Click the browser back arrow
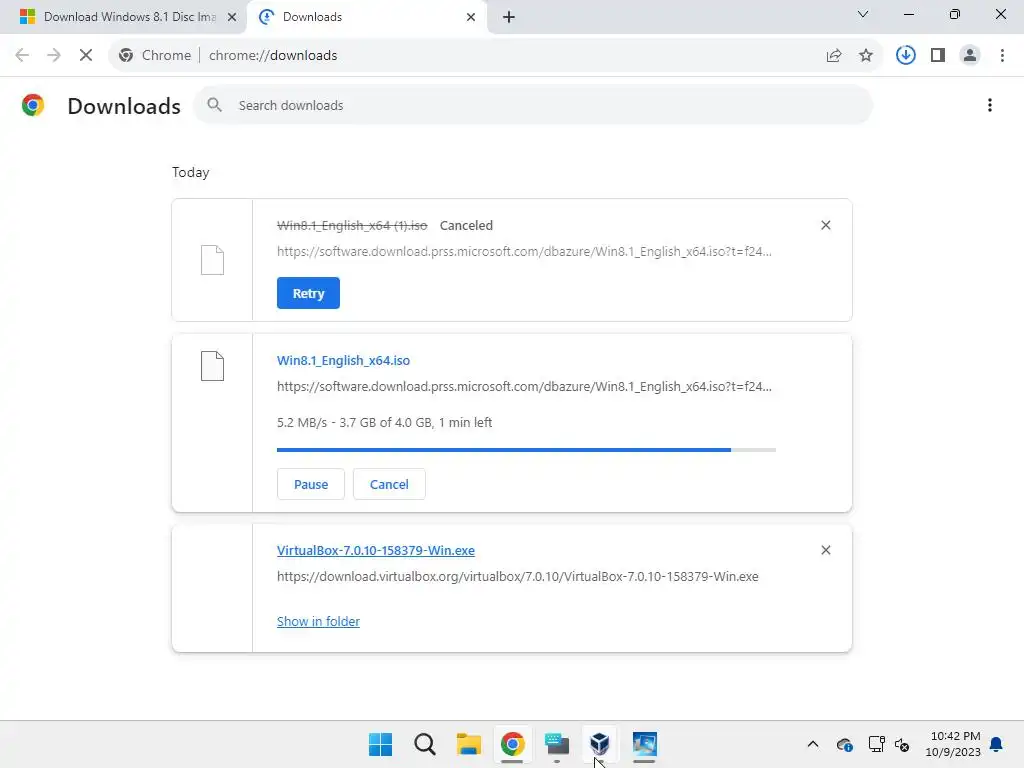 (x=22, y=55)
